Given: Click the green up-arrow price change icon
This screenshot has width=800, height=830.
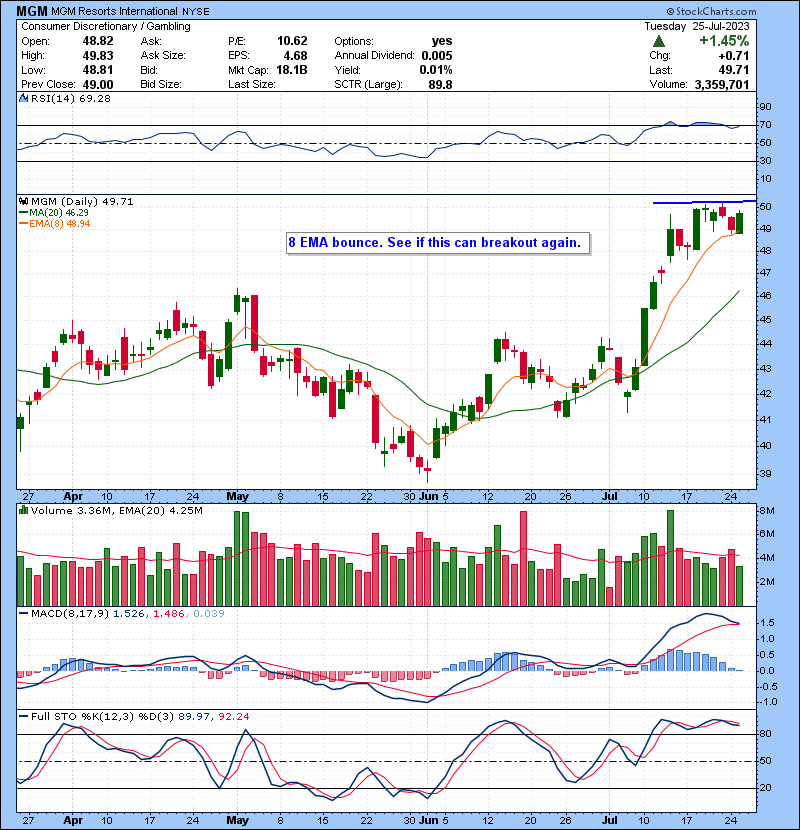Looking at the screenshot, I should [x=659, y=41].
